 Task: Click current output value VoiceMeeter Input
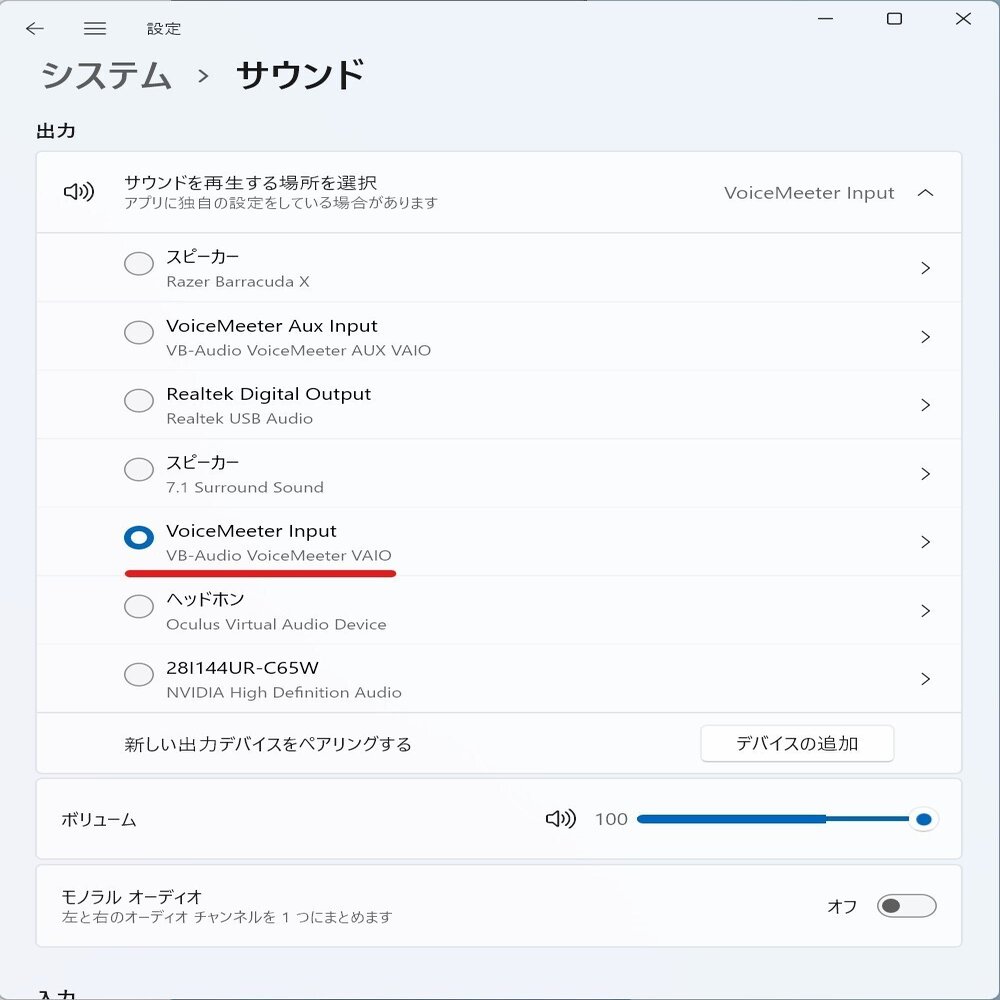[809, 193]
